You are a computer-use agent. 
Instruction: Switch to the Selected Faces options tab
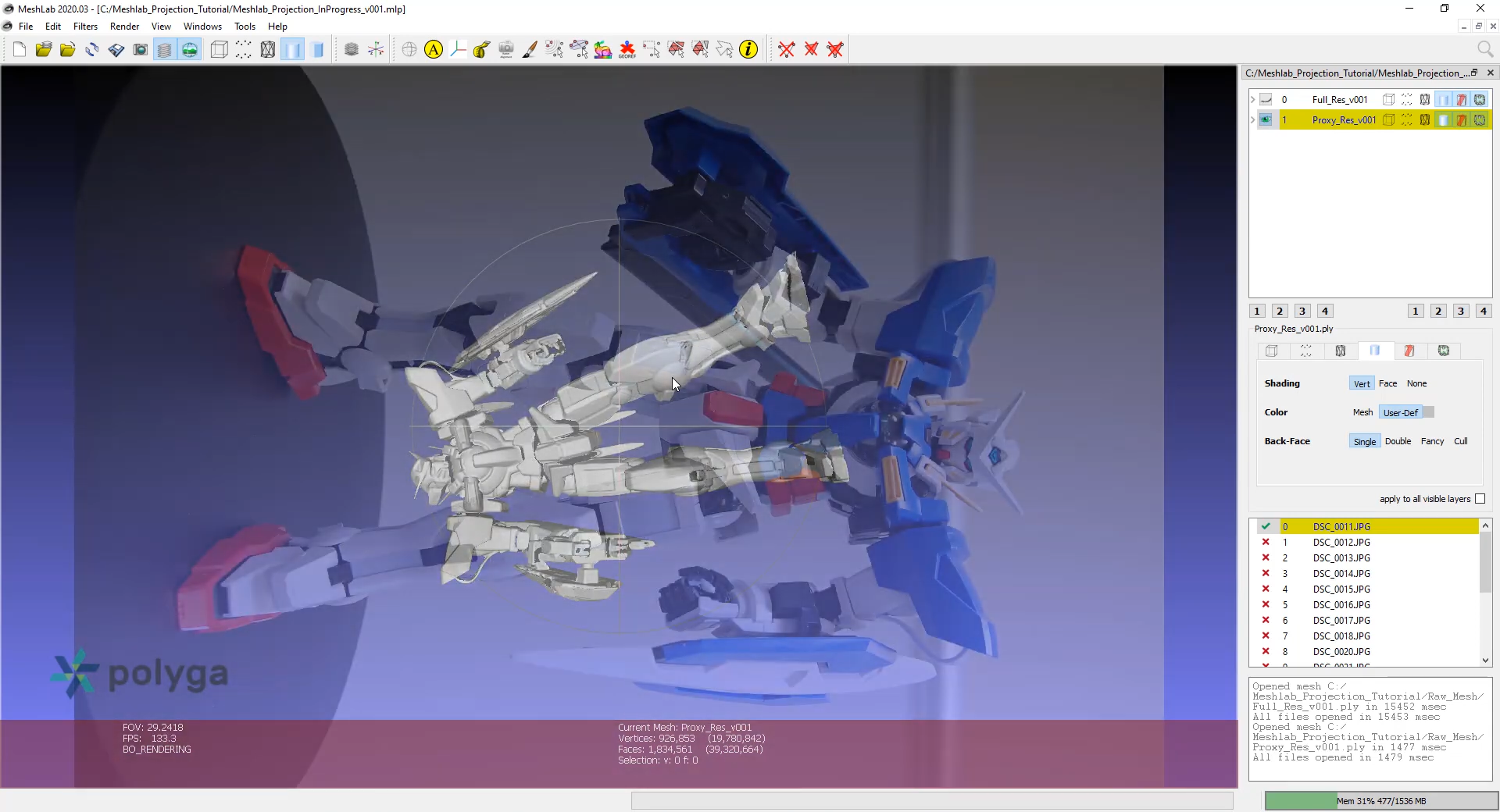1409,351
